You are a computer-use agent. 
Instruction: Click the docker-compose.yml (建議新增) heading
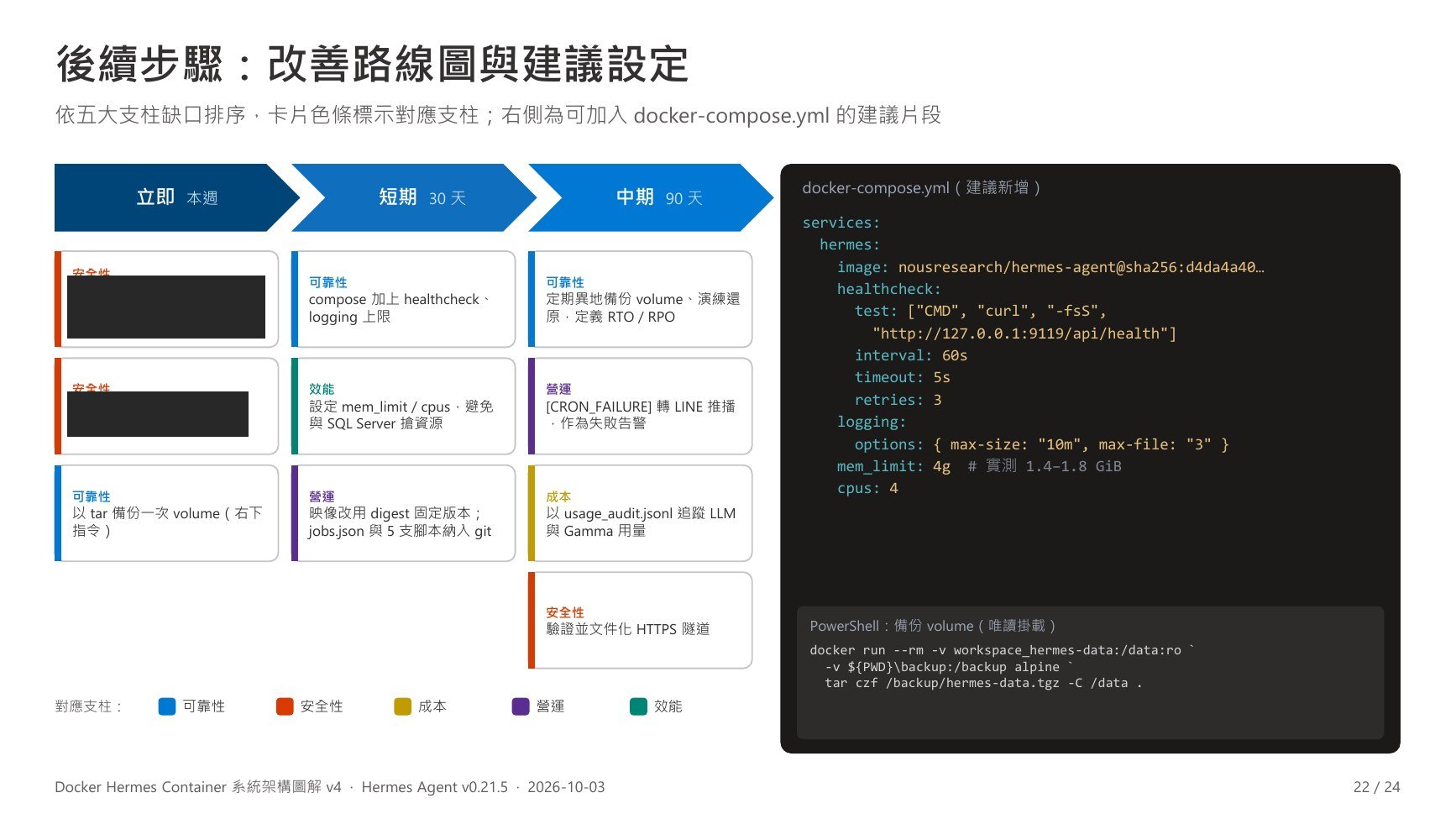tap(921, 187)
